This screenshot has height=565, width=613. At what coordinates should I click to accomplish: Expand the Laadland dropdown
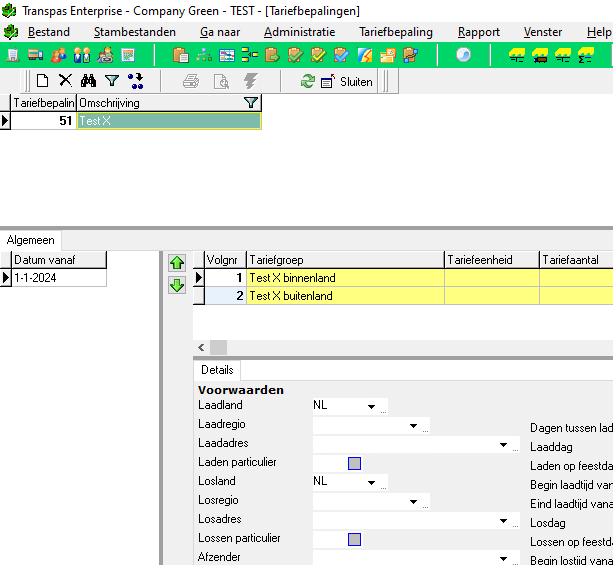(371, 407)
